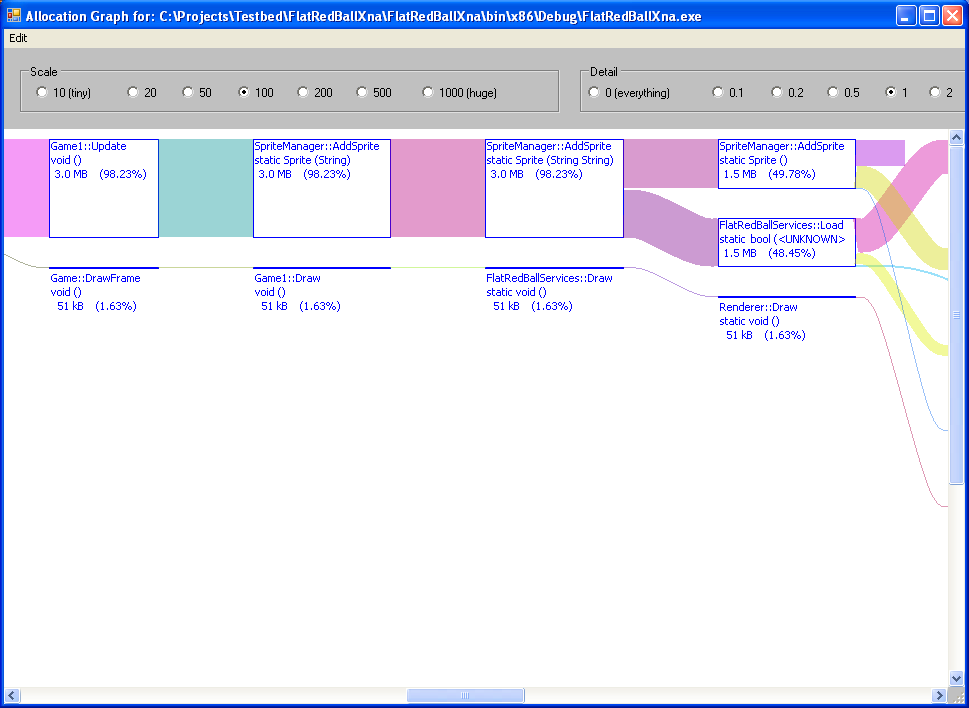Click the vertical scrollbar thumb

[x=956, y=315]
